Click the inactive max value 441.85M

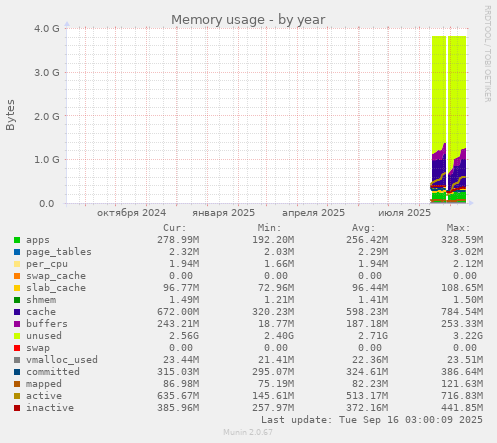pos(462,408)
